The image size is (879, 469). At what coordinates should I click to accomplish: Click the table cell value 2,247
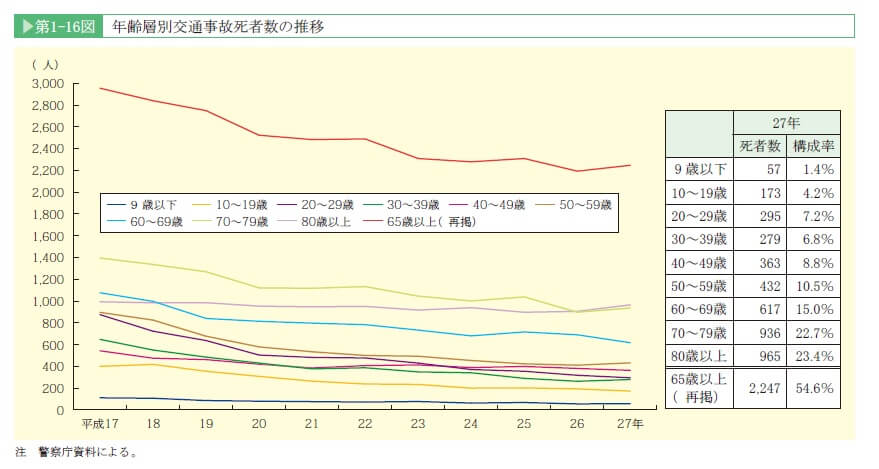[765, 388]
